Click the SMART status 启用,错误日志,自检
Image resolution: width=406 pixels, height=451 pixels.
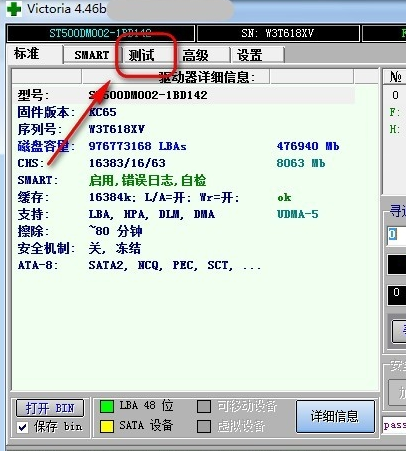pyautogui.click(x=147, y=180)
